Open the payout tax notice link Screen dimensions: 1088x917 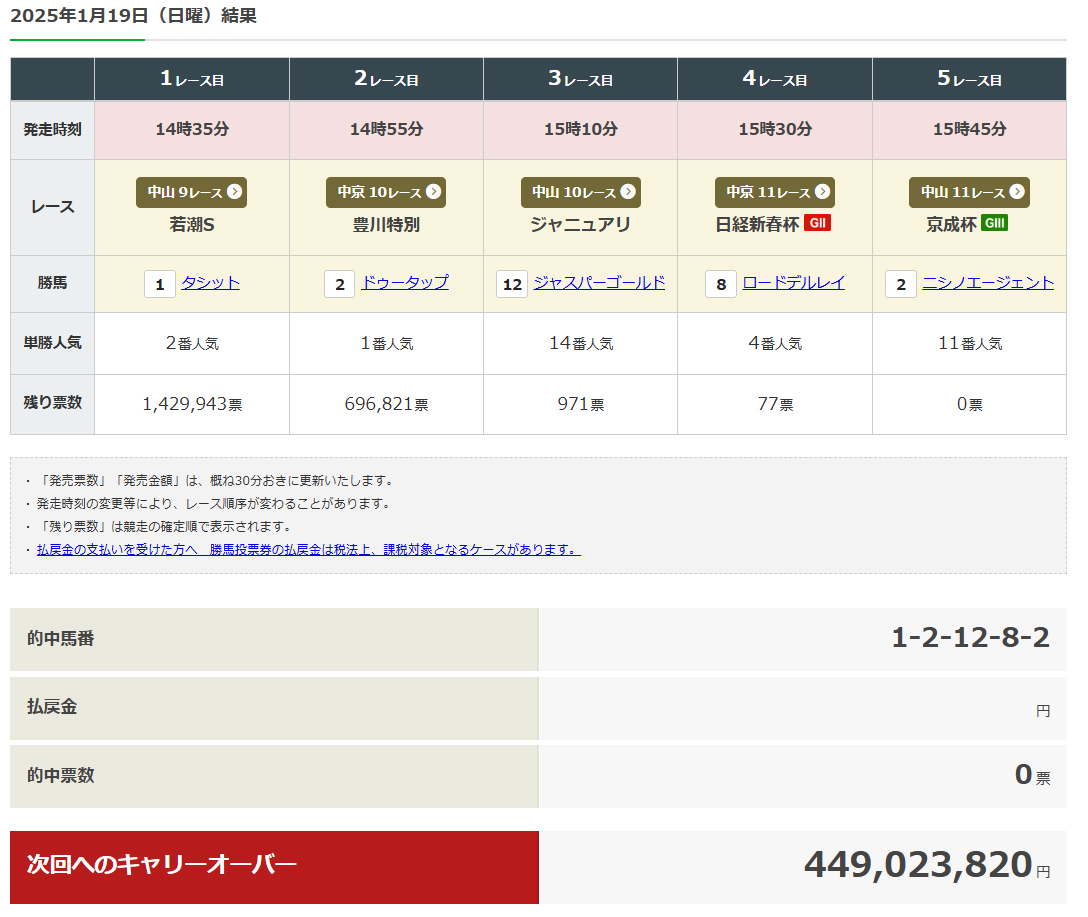coord(308,549)
